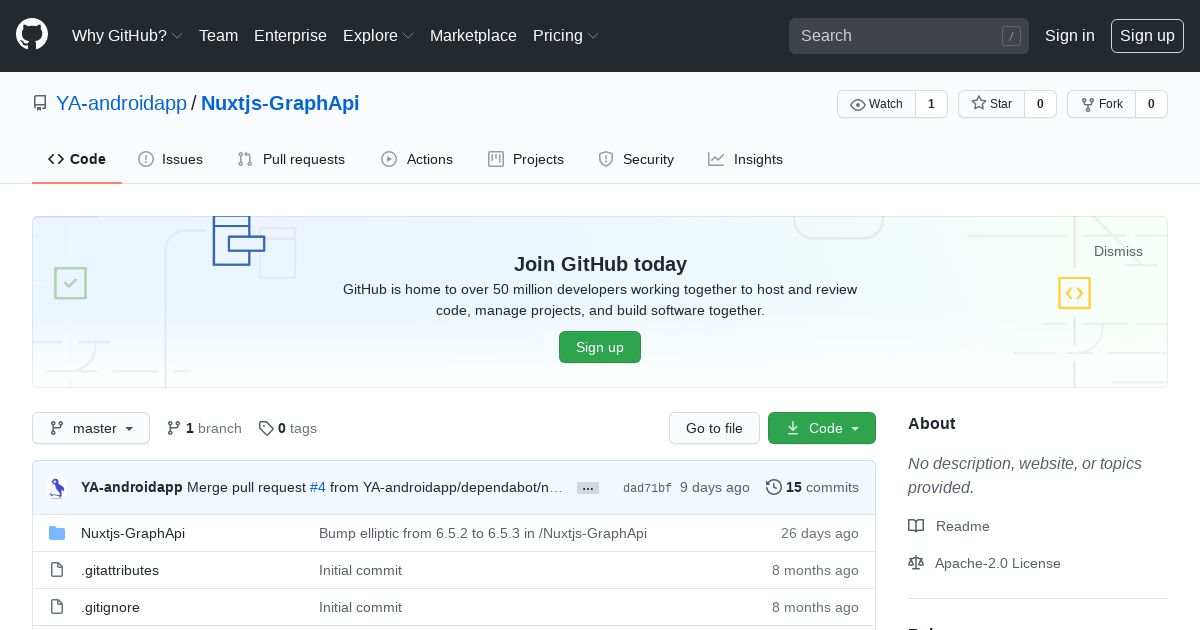The width and height of the screenshot is (1200, 630).
Task: Click the Watch button
Action: [x=876, y=104]
